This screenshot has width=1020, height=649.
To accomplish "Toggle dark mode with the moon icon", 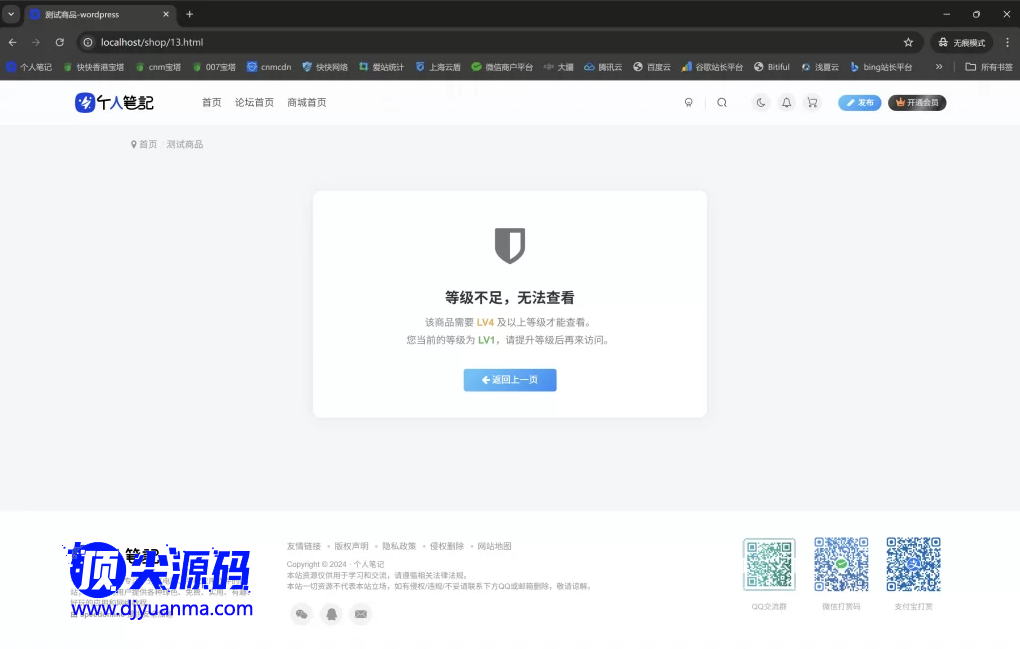I will pos(761,102).
